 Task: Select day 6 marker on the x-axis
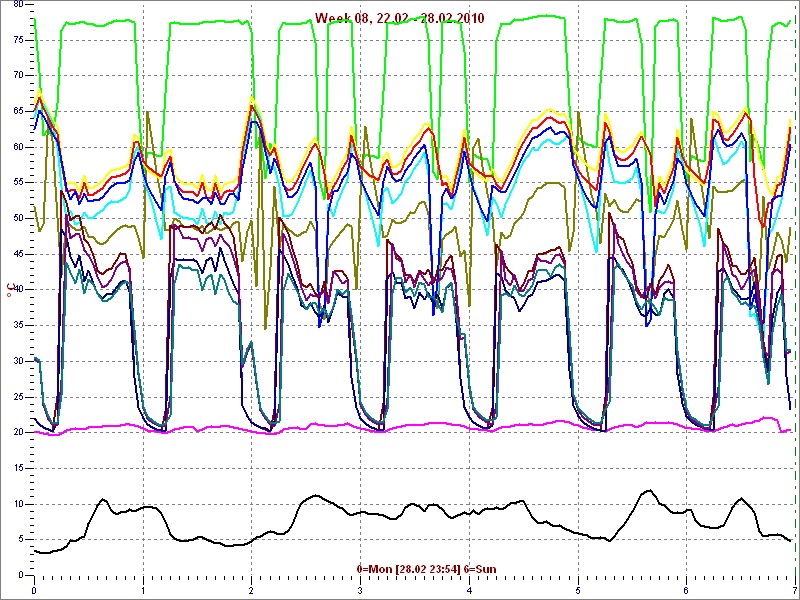[x=686, y=590]
